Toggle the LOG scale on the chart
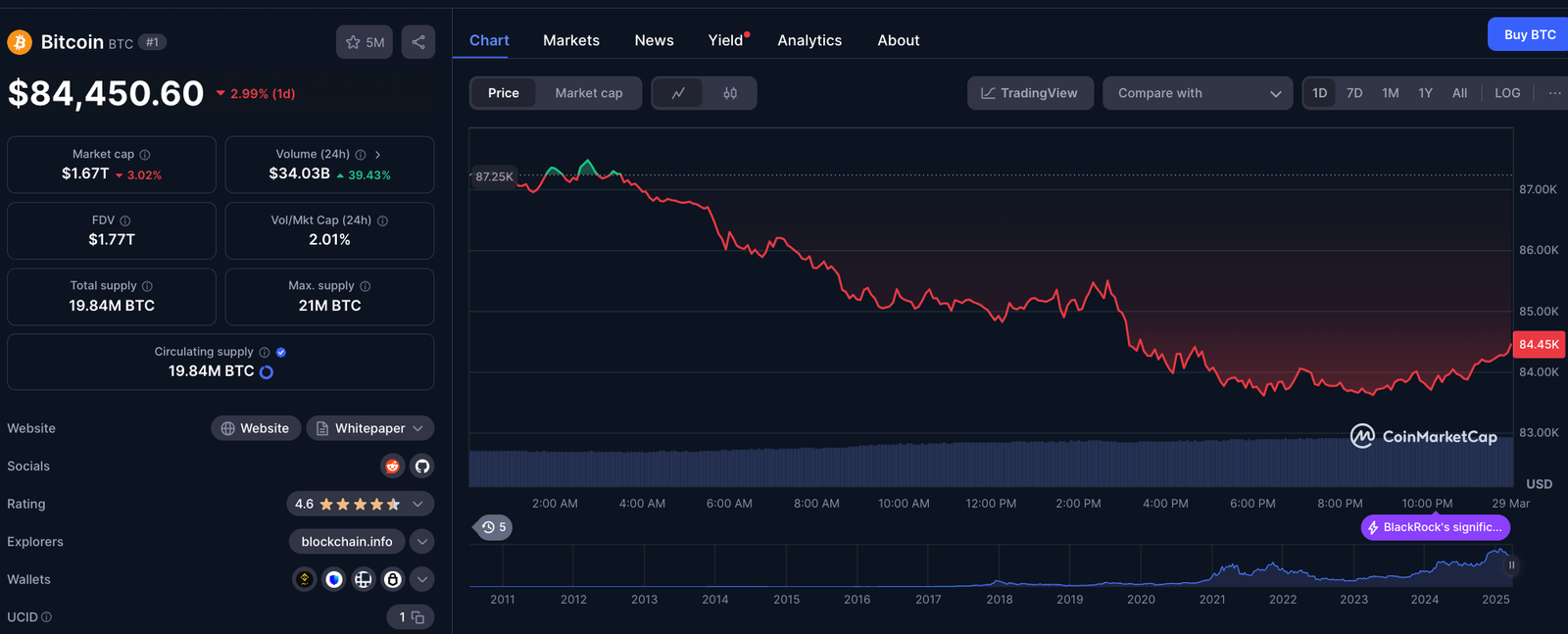The image size is (1568, 634). [x=1507, y=93]
